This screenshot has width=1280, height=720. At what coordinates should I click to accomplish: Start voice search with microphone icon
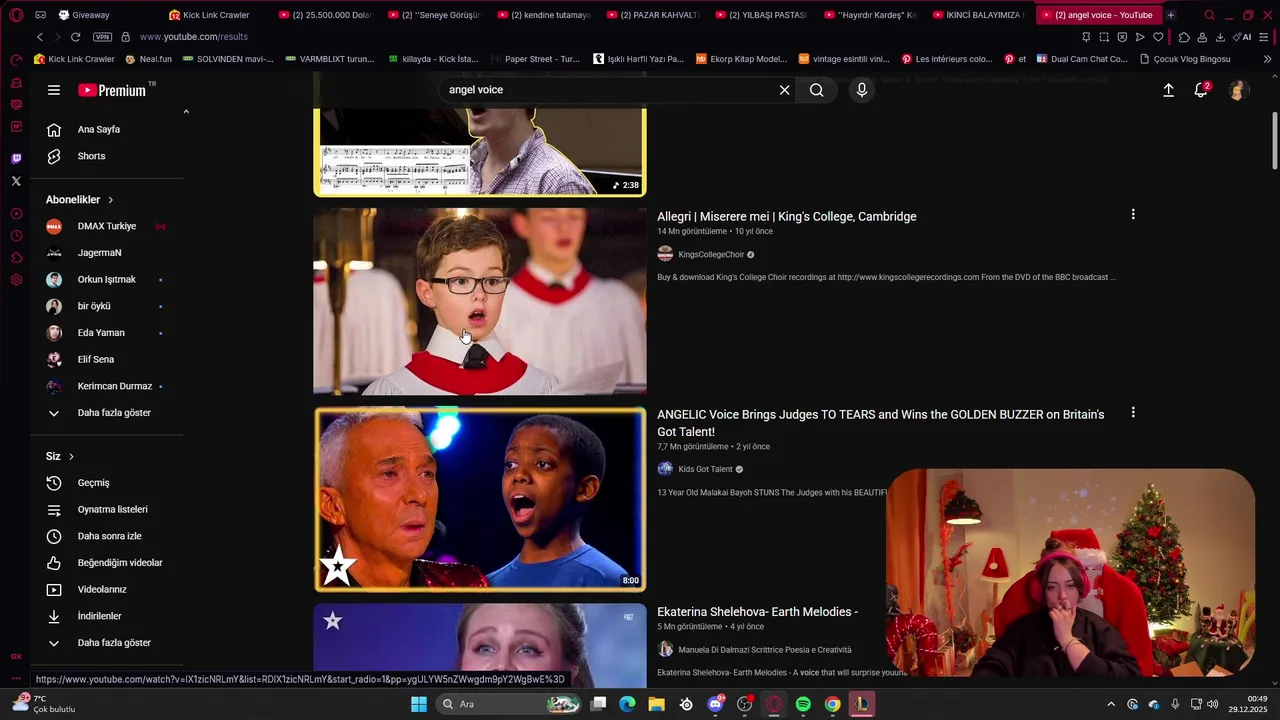click(x=862, y=90)
